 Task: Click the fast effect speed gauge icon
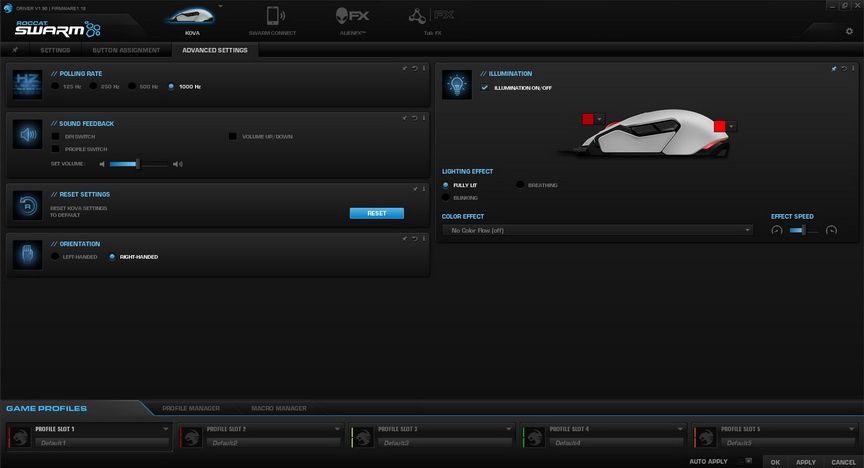pos(831,230)
